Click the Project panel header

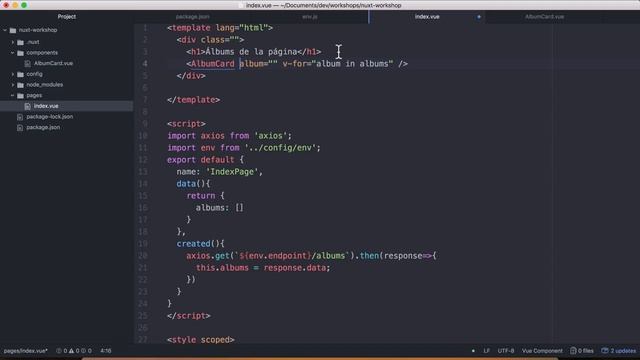pyautogui.click(x=67, y=17)
